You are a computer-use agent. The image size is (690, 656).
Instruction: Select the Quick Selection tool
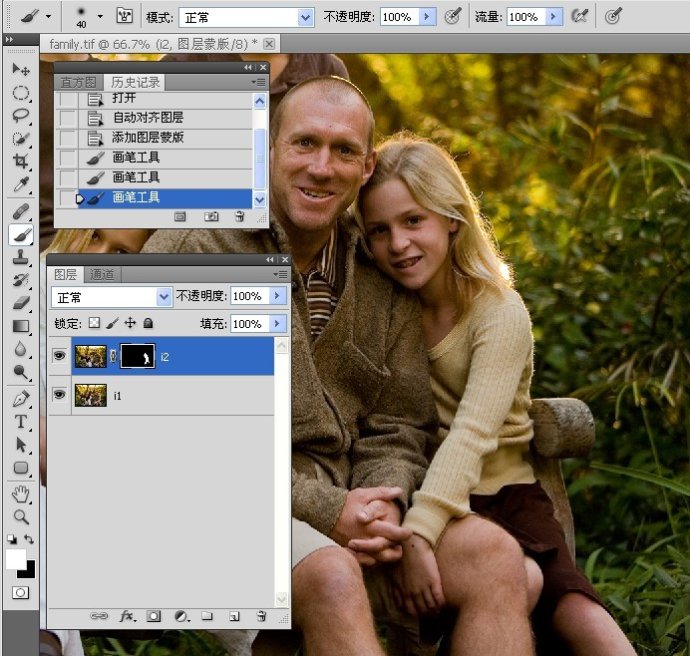(21, 139)
